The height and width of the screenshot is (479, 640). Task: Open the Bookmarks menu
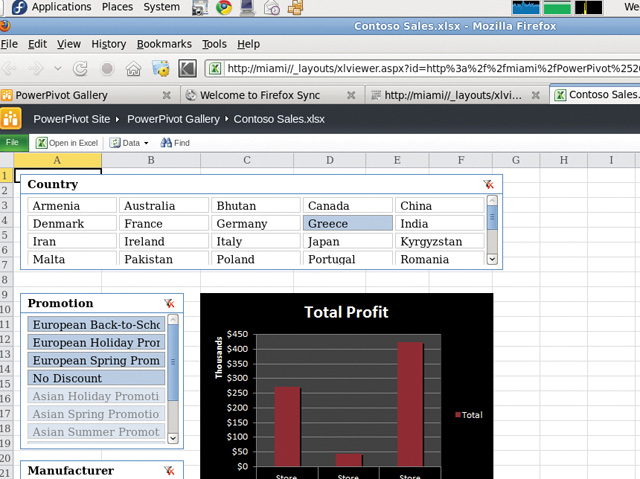coord(164,44)
